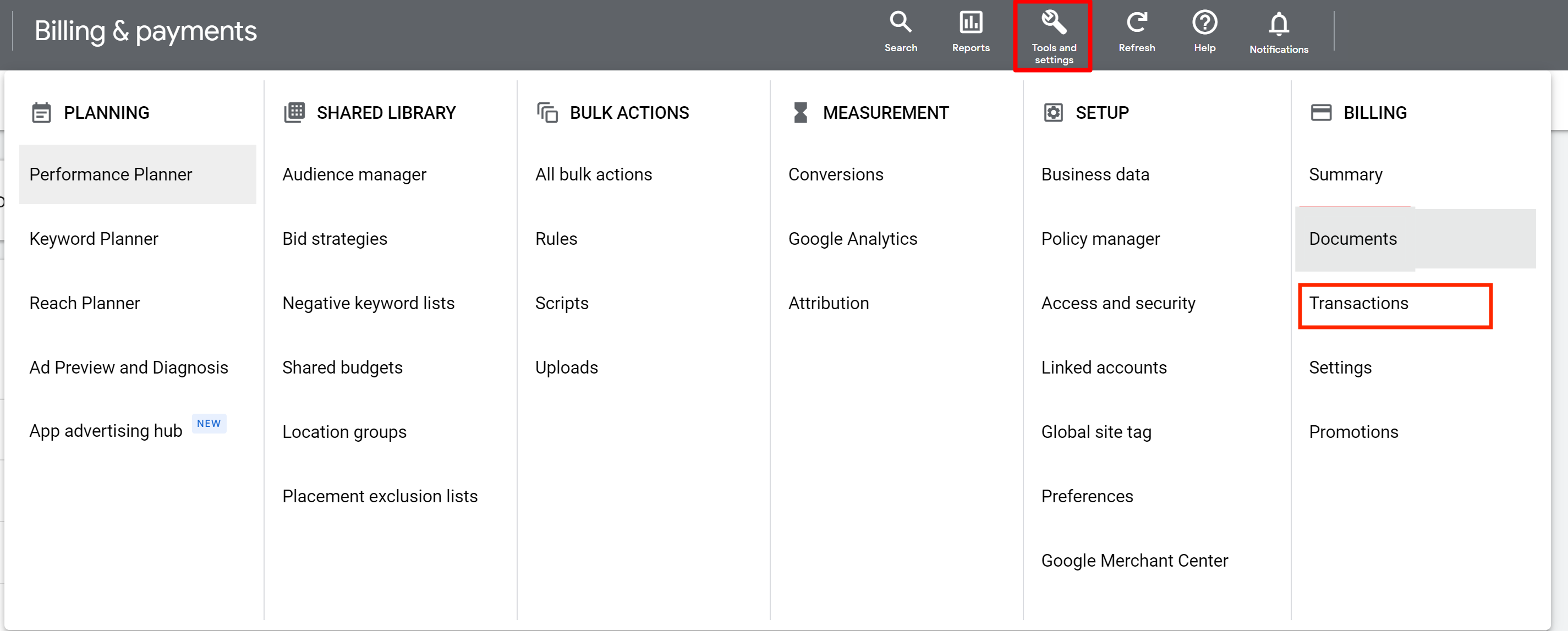Image resolution: width=1568 pixels, height=631 pixels.
Task: Open Linked accounts
Action: pos(1104,367)
